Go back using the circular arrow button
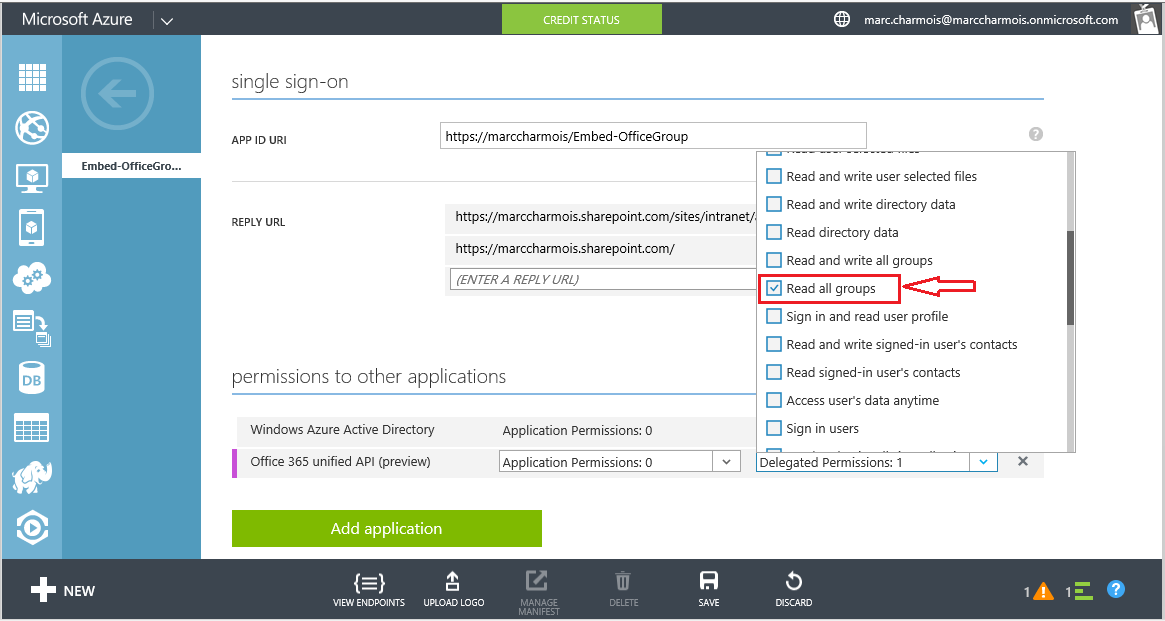The width and height of the screenshot is (1165, 621). 117,94
